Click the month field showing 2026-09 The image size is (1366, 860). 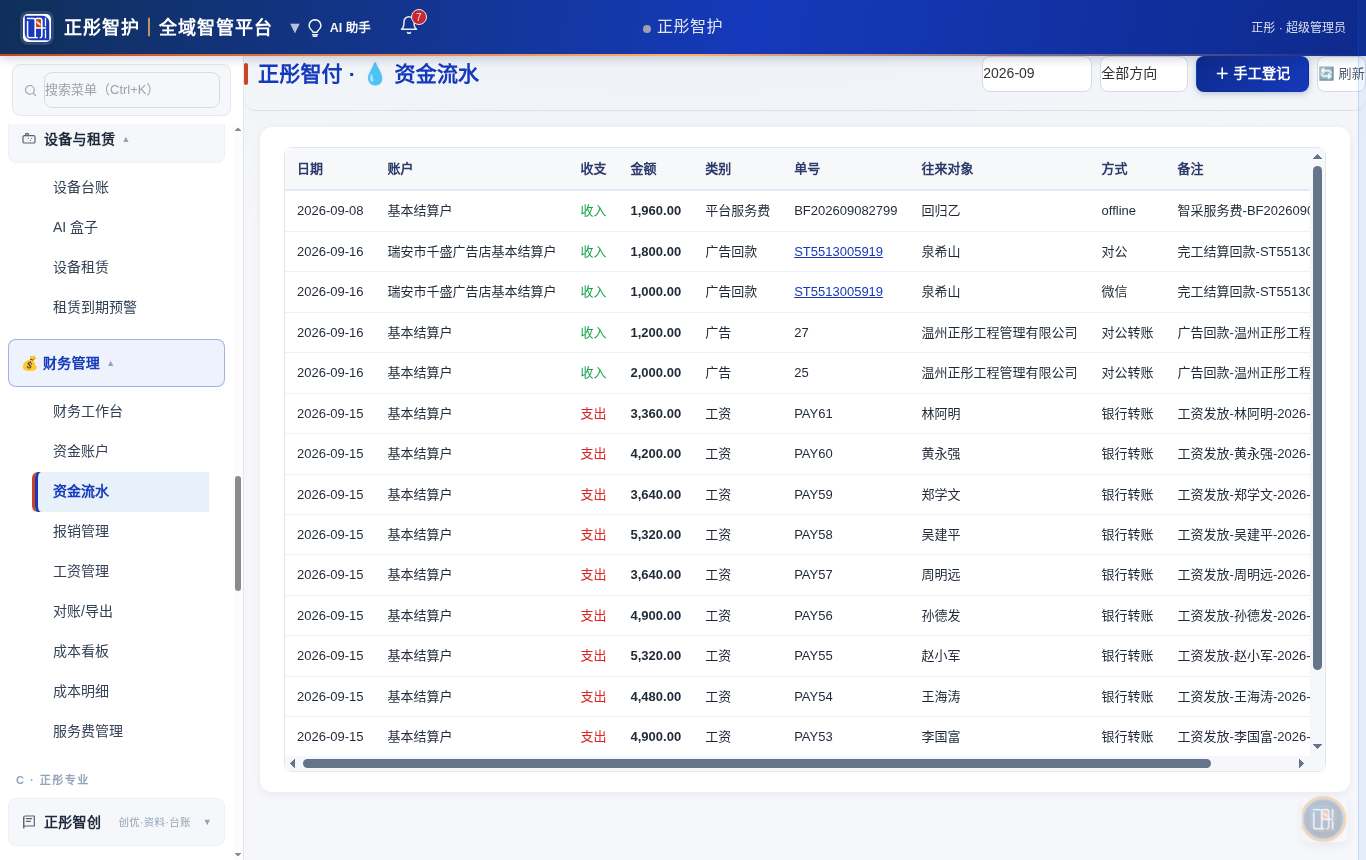(x=1036, y=73)
